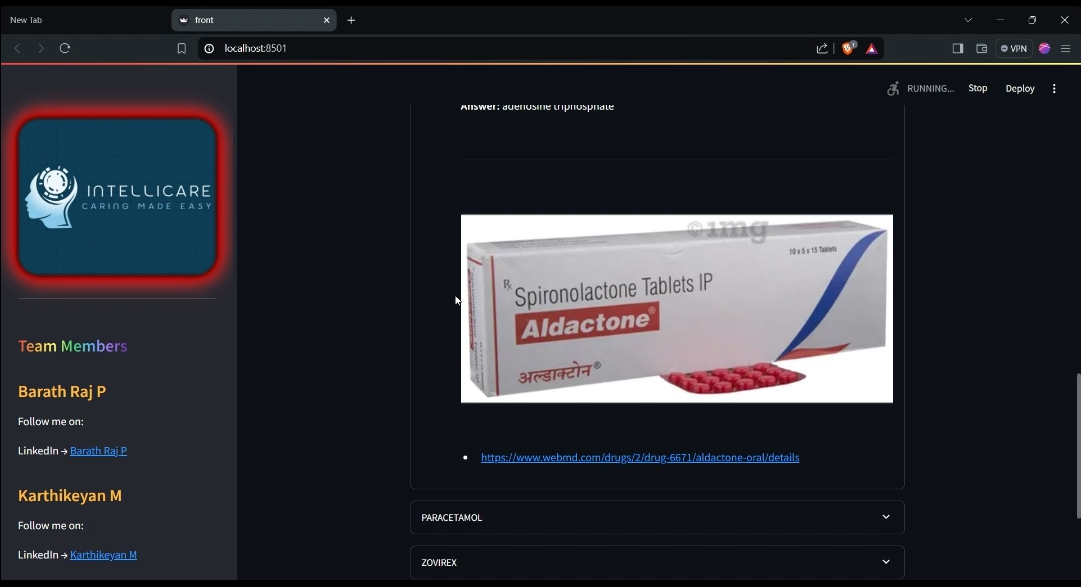Image resolution: width=1081 pixels, height=587 pixels.
Task: Click the VPN button
Action: pyautogui.click(x=1013, y=48)
